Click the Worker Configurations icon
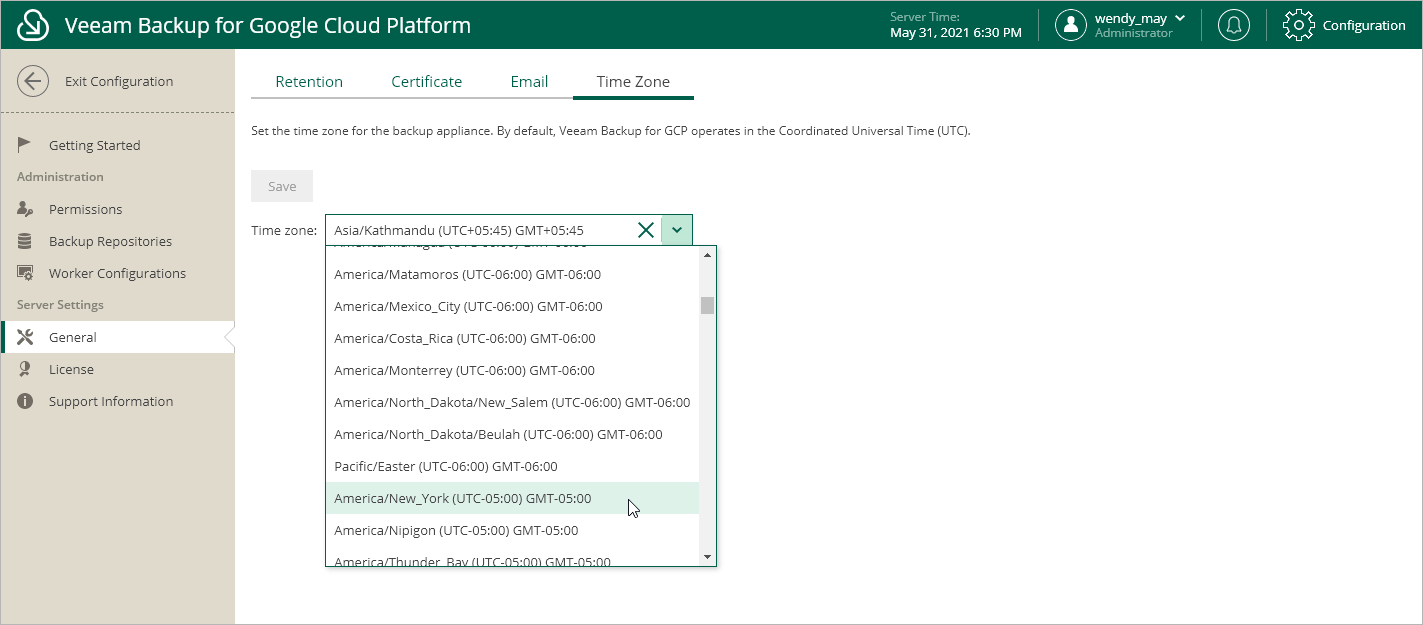 click(x=26, y=273)
